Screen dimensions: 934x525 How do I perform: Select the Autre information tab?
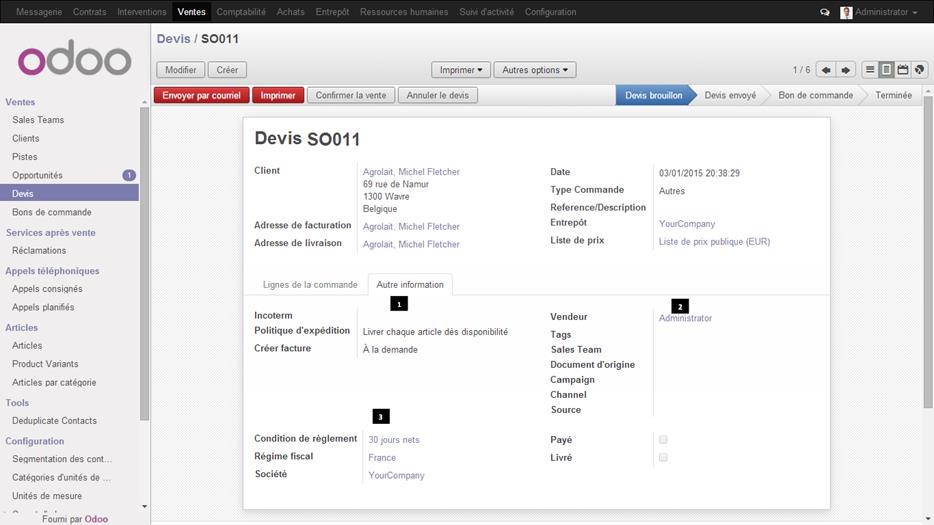410,285
